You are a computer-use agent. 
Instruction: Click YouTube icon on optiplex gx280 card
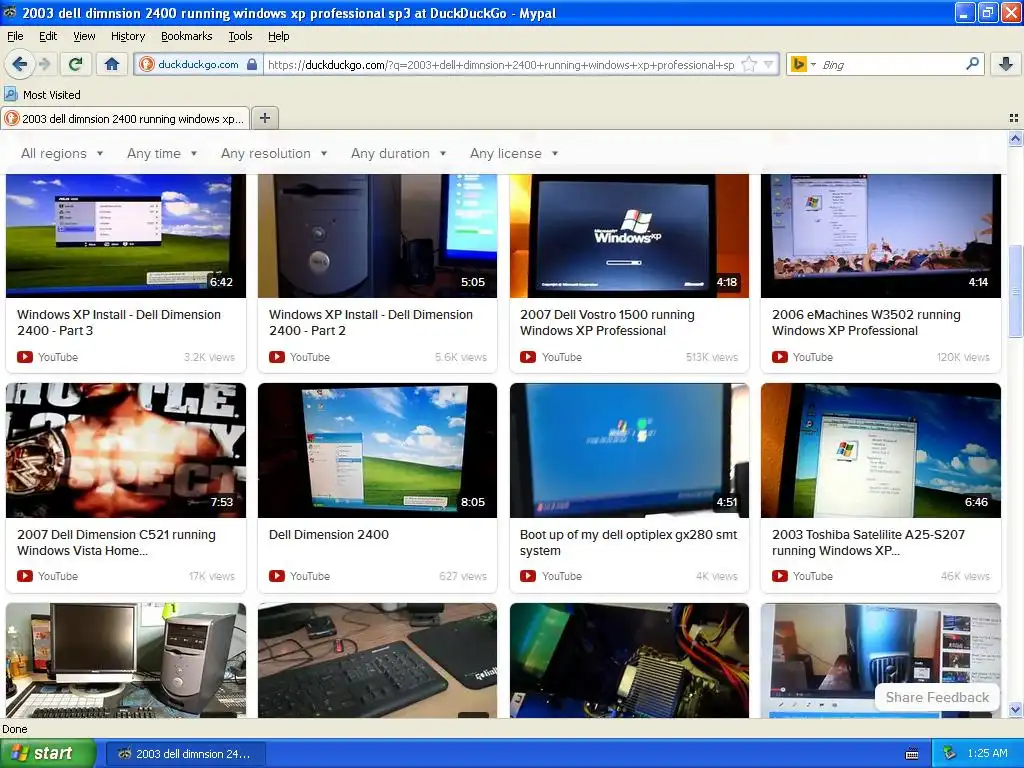(x=528, y=576)
